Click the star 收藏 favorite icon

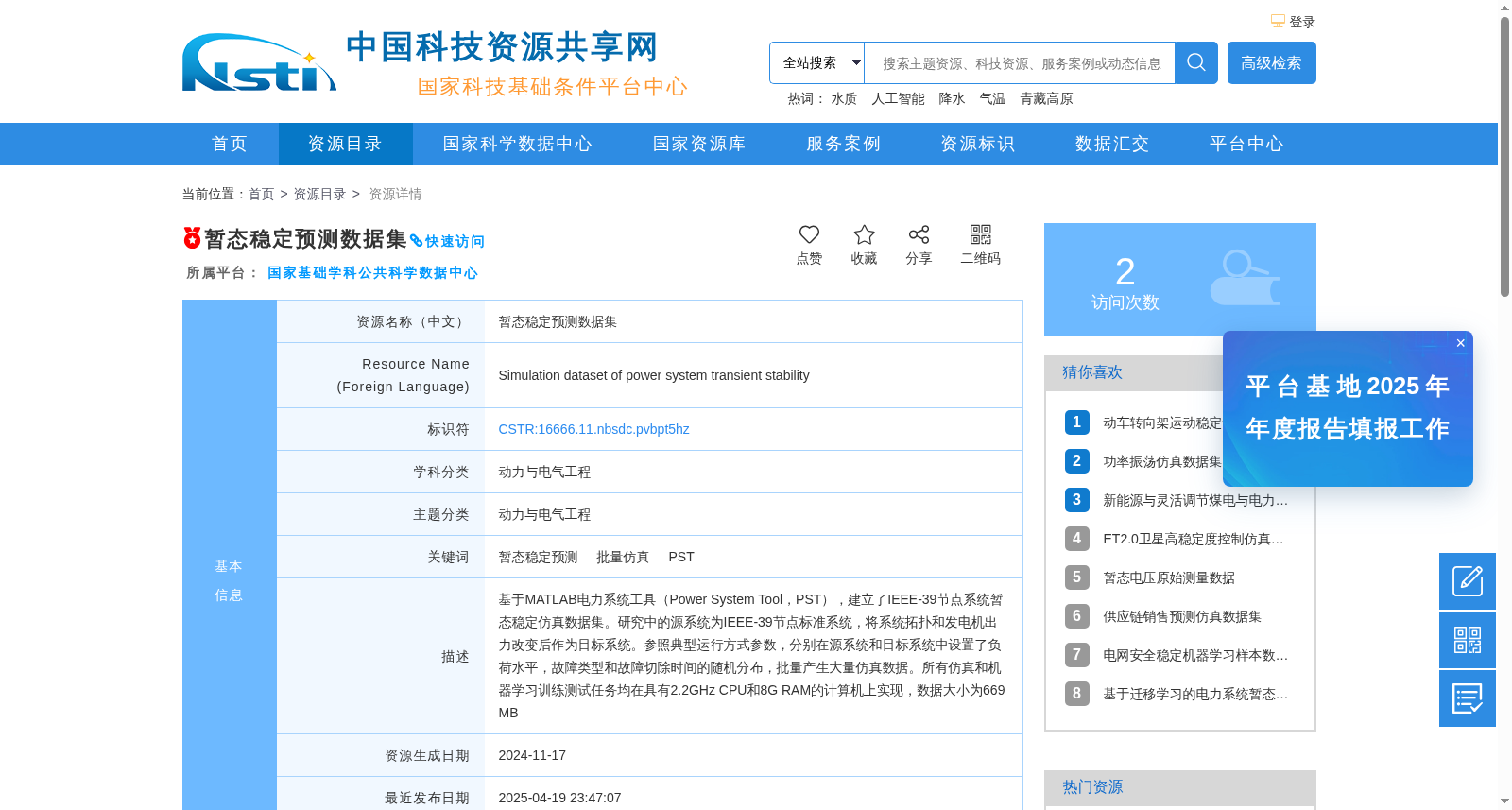[864, 234]
